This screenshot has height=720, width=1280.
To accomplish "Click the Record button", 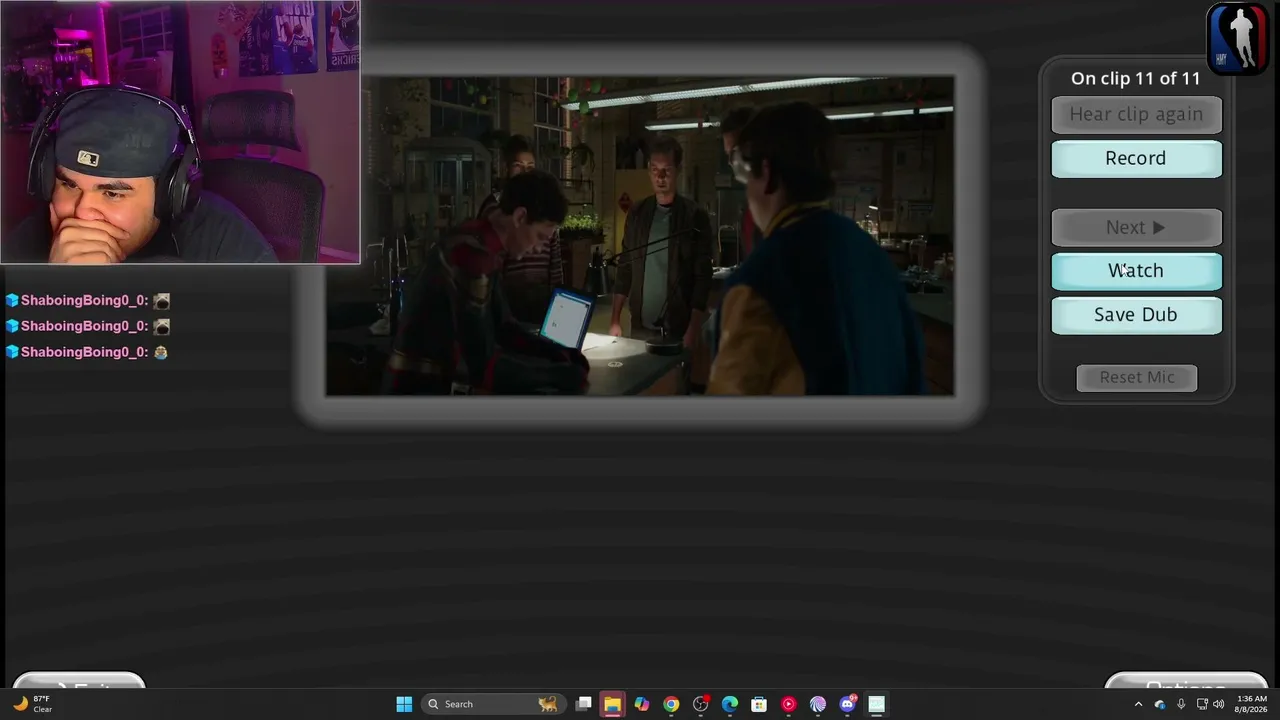I will click(x=1136, y=159).
